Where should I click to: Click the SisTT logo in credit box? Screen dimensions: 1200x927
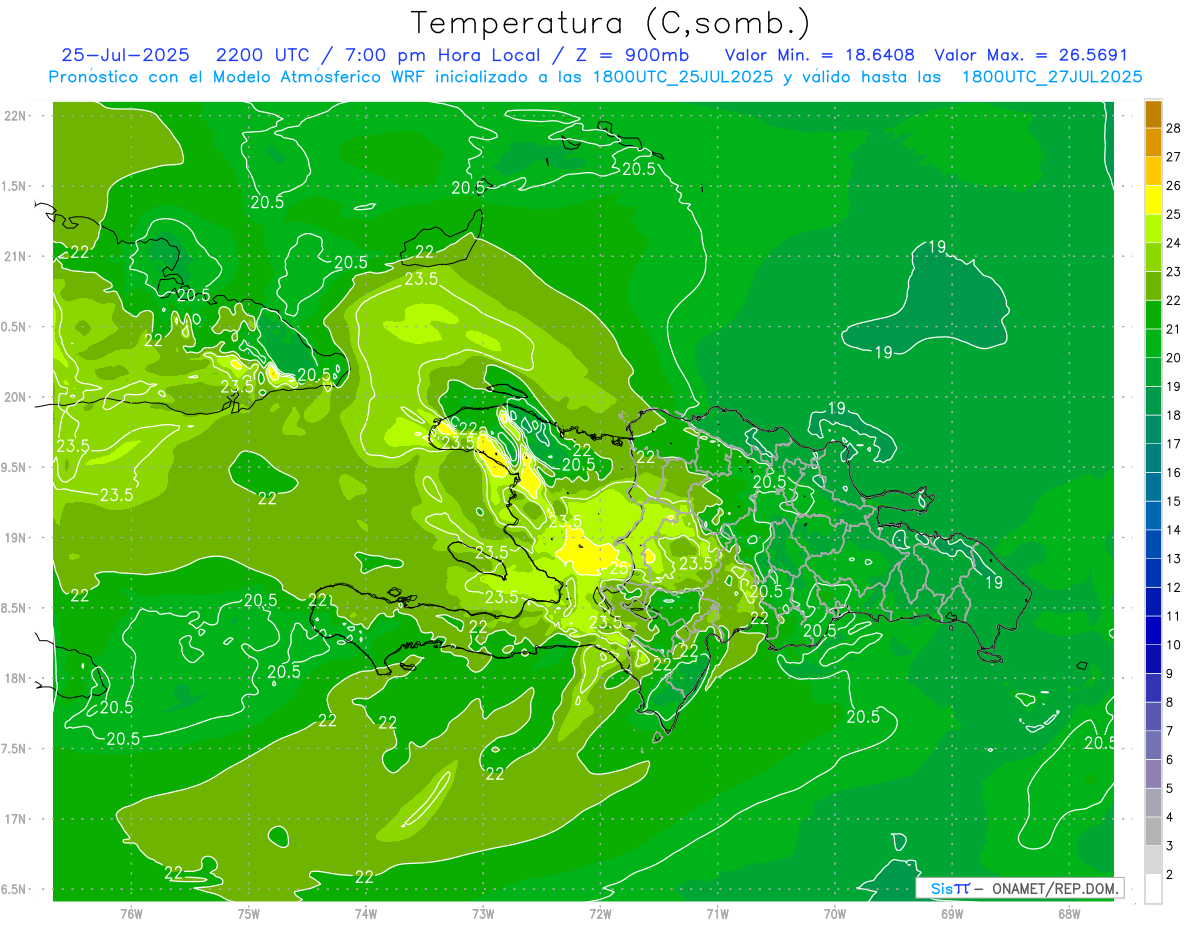(949, 888)
